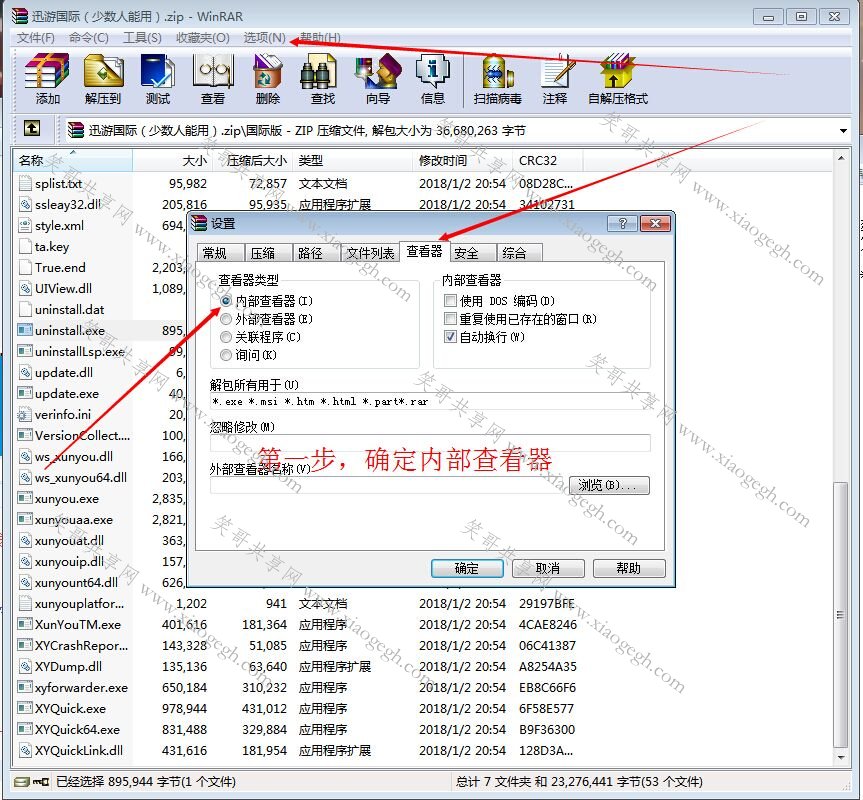This screenshot has height=800, width=863.
Task: Open the 向导 (Wizard) toolbar icon
Action: click(x=378, y=70)
